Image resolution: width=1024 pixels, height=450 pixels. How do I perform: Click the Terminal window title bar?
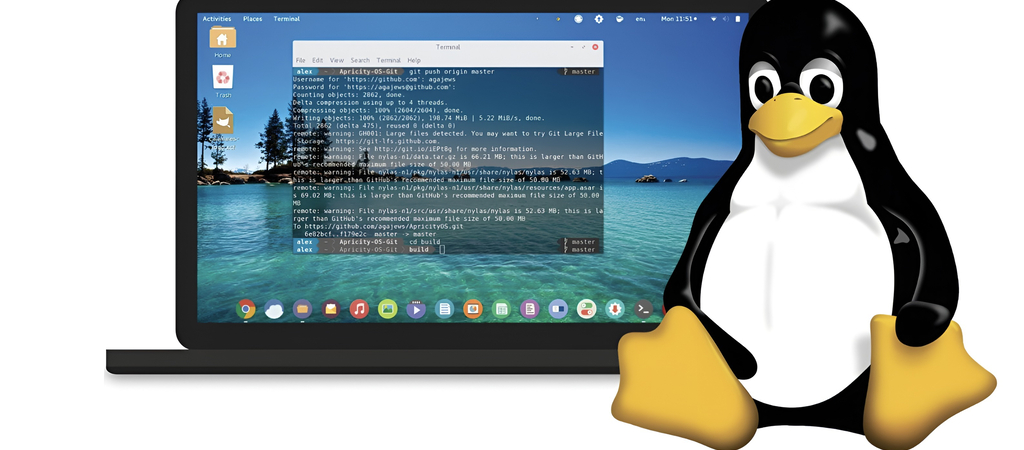coord(448,47)
